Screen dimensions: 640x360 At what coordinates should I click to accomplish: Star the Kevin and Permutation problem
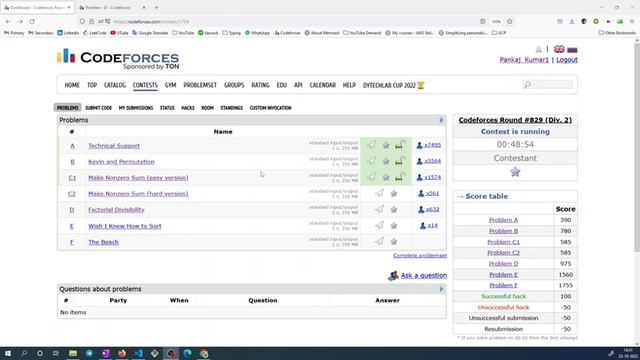pos(386,162)
